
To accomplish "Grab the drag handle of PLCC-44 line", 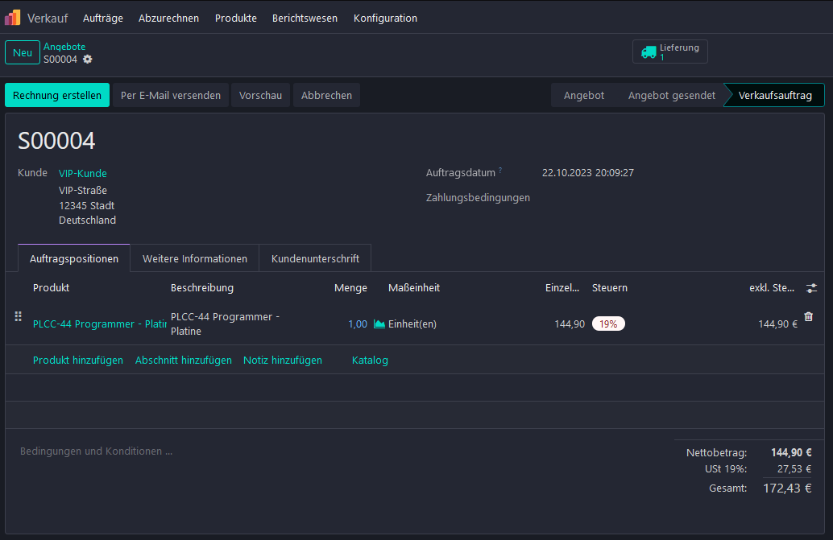I will click(x=18, y=316).
